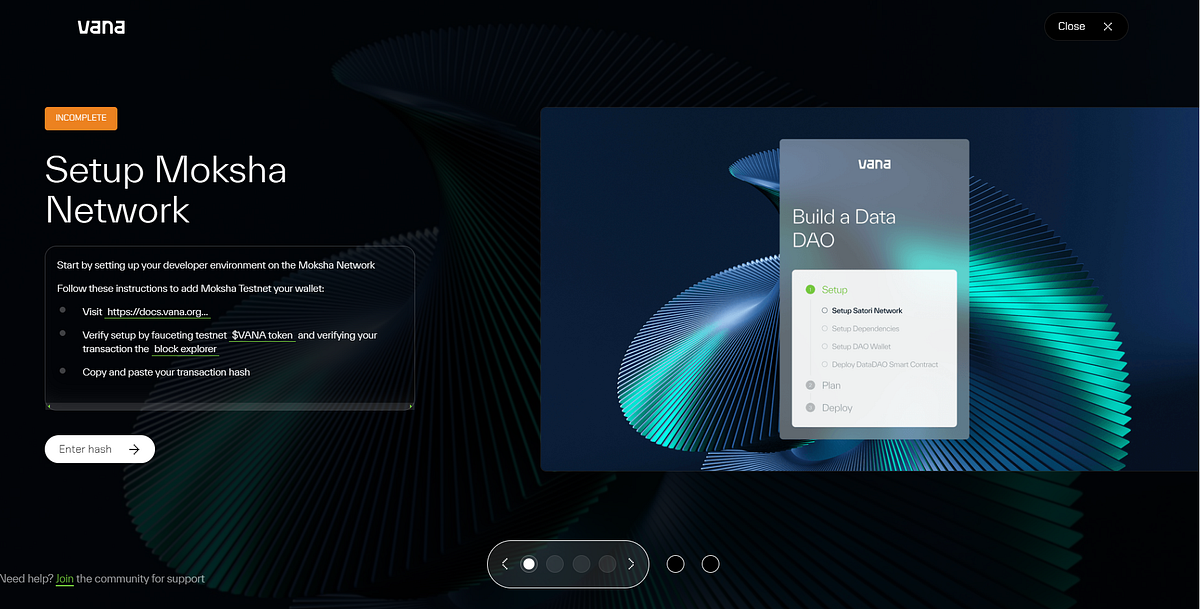Advance to next step with right chevron
The image size is (1200, 609).
pyautogui.click(x=631, y=564)
